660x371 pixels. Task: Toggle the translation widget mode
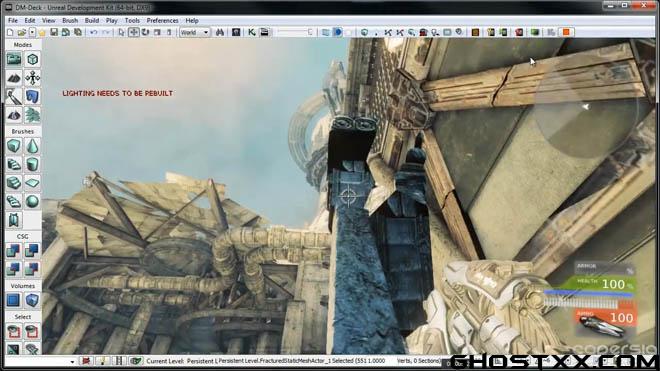(133, 32)
